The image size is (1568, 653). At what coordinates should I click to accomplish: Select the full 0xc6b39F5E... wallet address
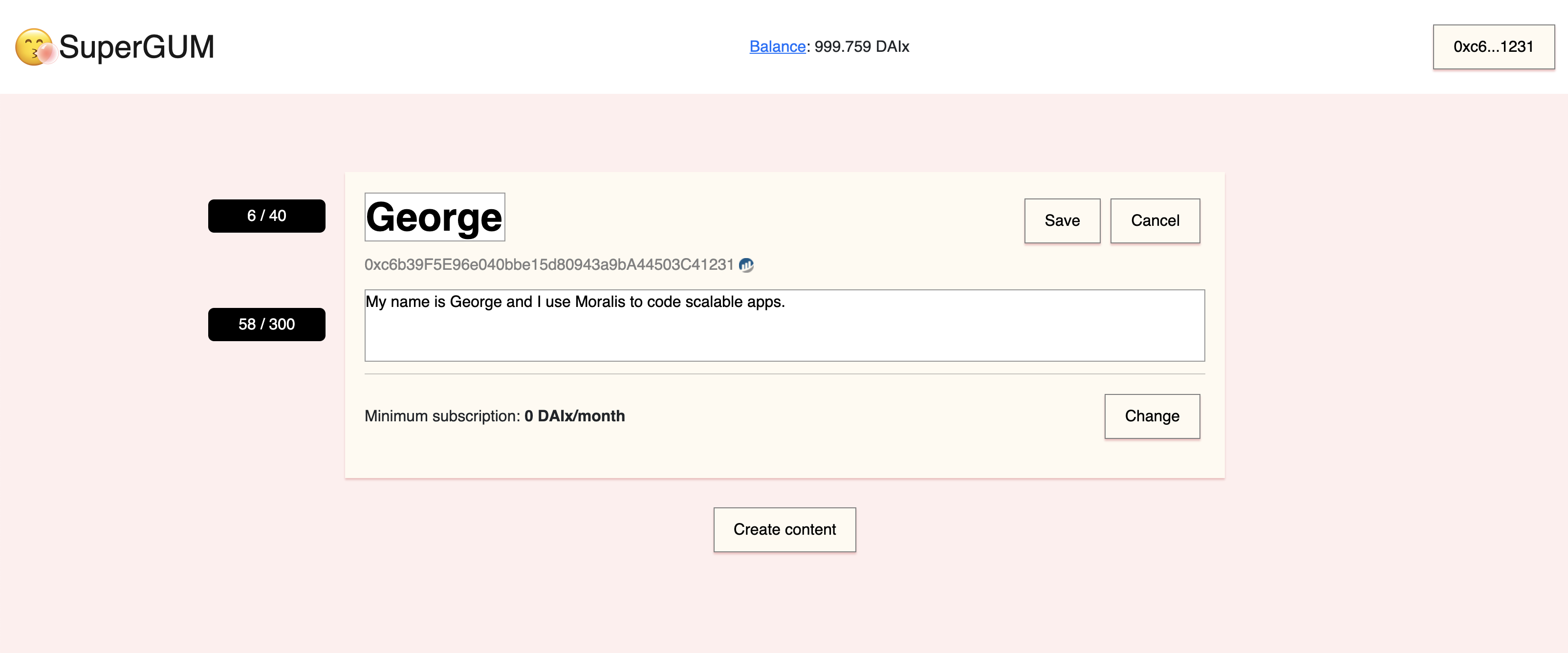tap(549, 265)
